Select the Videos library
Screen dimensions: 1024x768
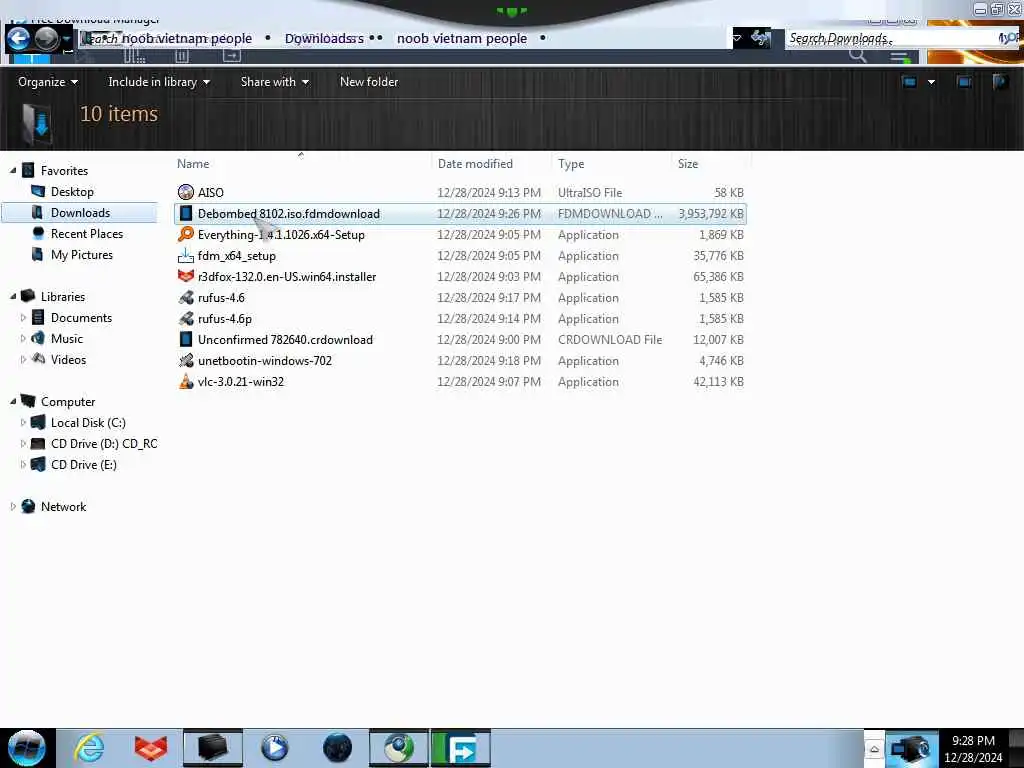pyautogui.click(x=68, y=359)
